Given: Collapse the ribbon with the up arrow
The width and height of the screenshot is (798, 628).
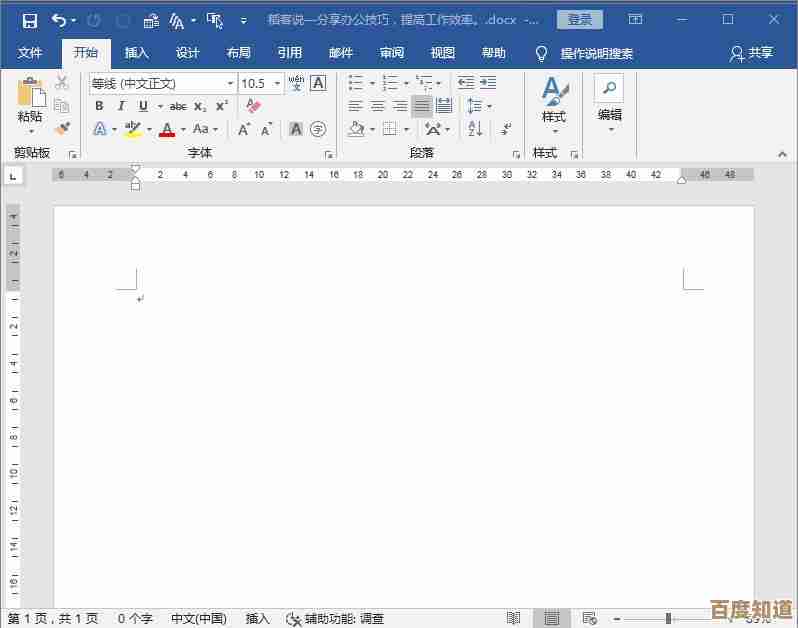Looking at the screenshot, I should (x=782, y=154).
